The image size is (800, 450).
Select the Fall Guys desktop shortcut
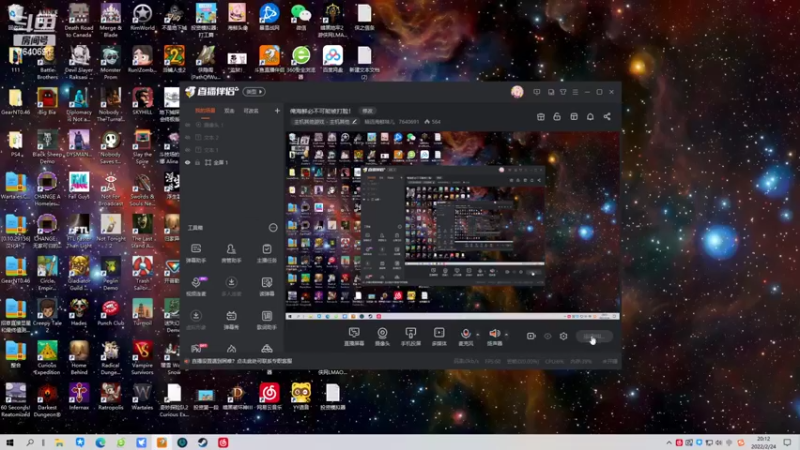click(x=79, y=186)
